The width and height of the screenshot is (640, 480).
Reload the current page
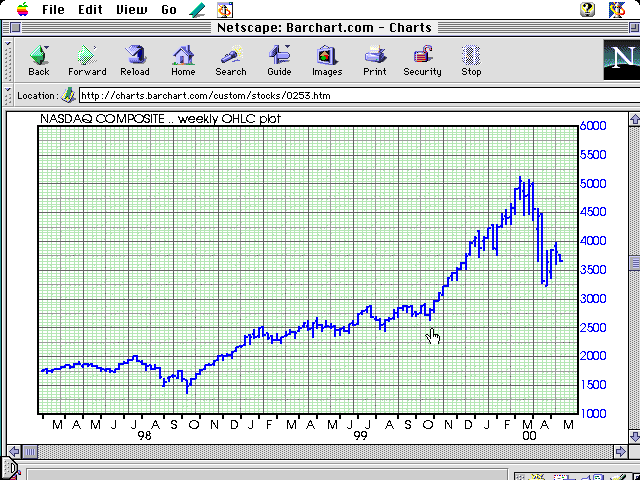(135, 60)
